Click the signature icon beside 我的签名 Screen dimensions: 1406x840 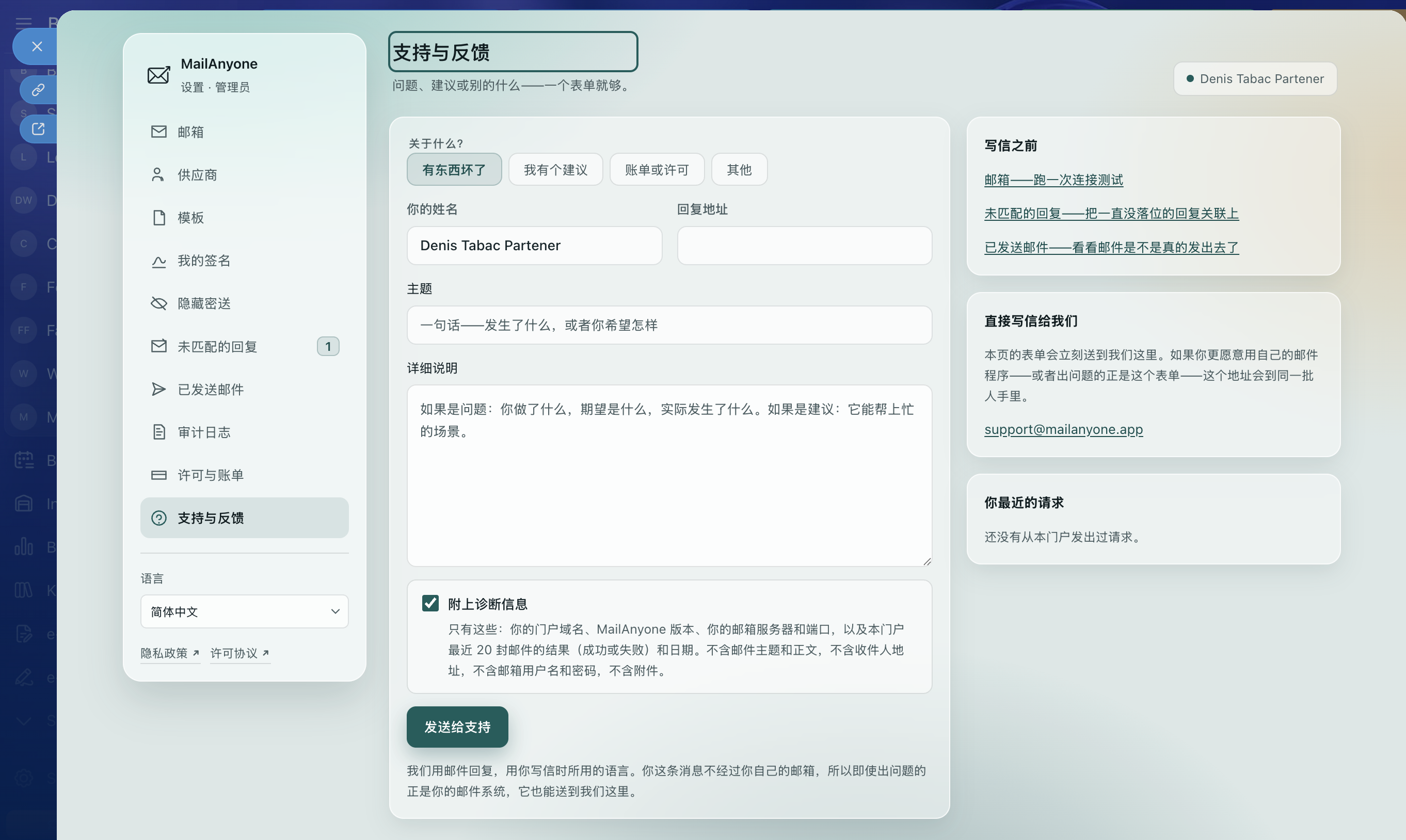[x=158, y=261]
